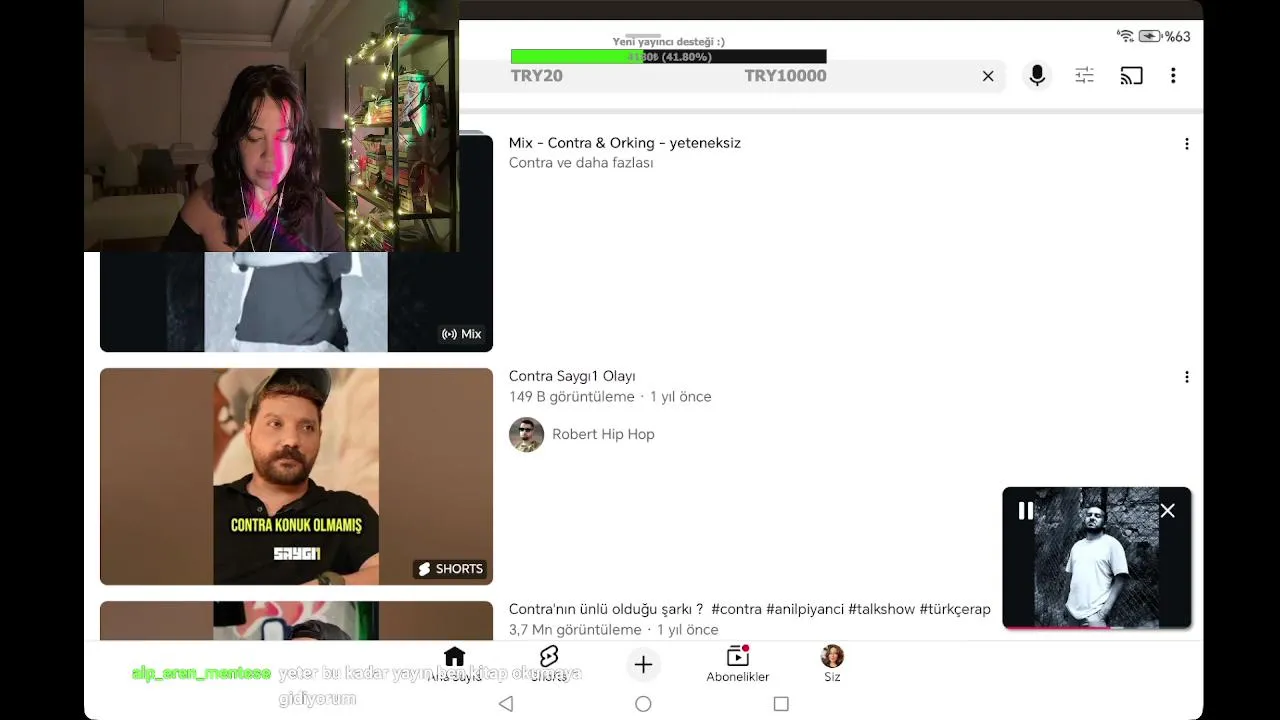This screenshot has height=720, width=1280.
Task: Open the miniplayer video thumbnail
Action: 1097,558
